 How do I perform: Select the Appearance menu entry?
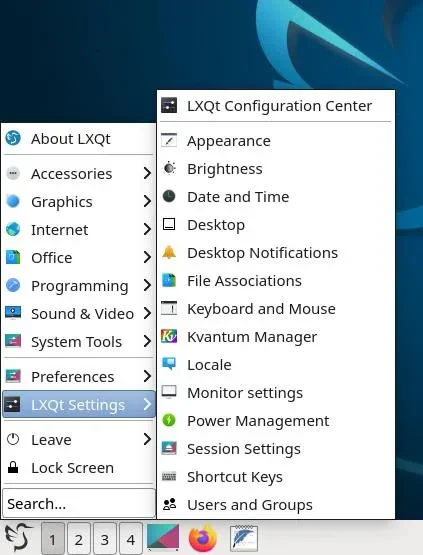[276, 141]
